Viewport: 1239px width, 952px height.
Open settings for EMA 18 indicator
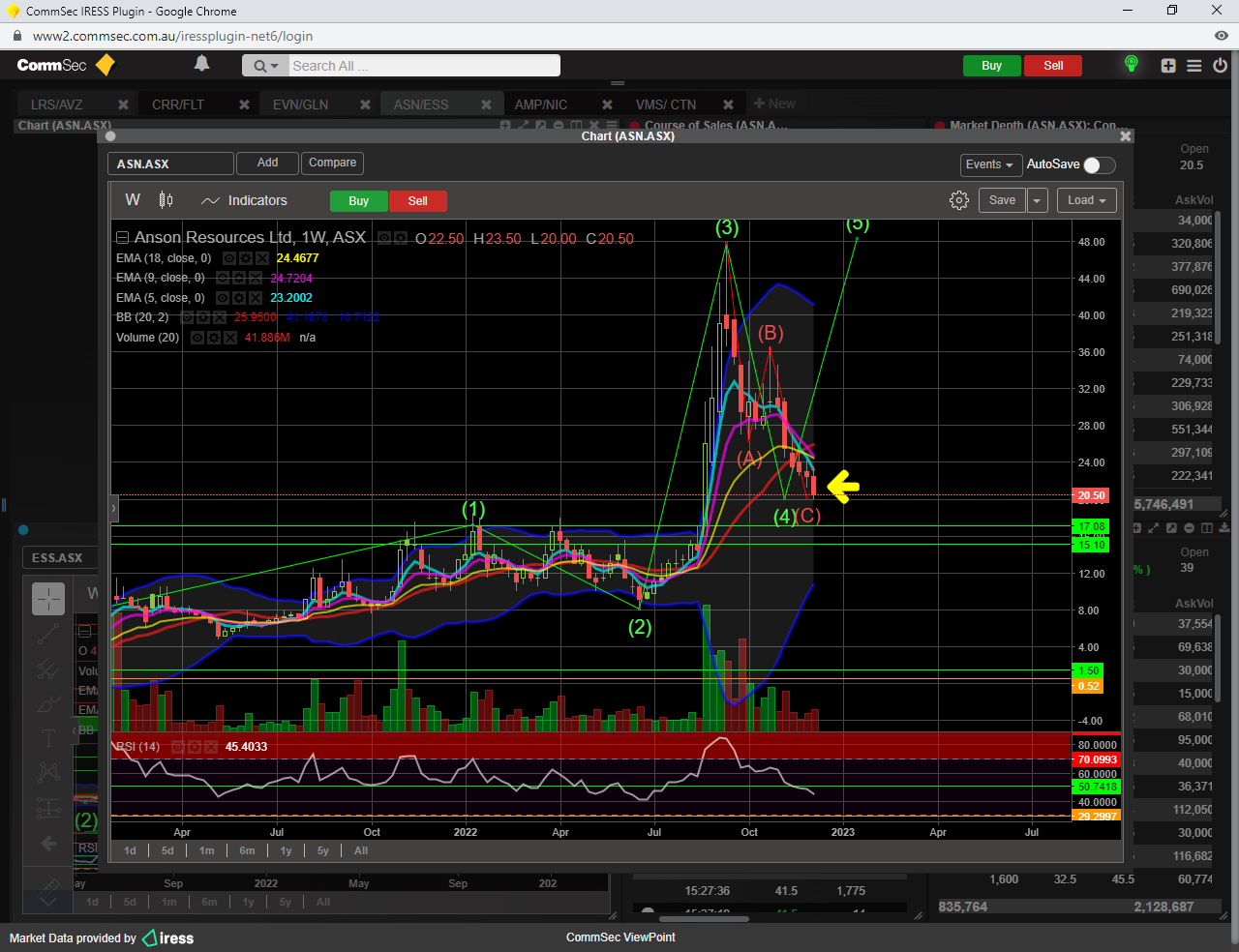tap(246, 258)
